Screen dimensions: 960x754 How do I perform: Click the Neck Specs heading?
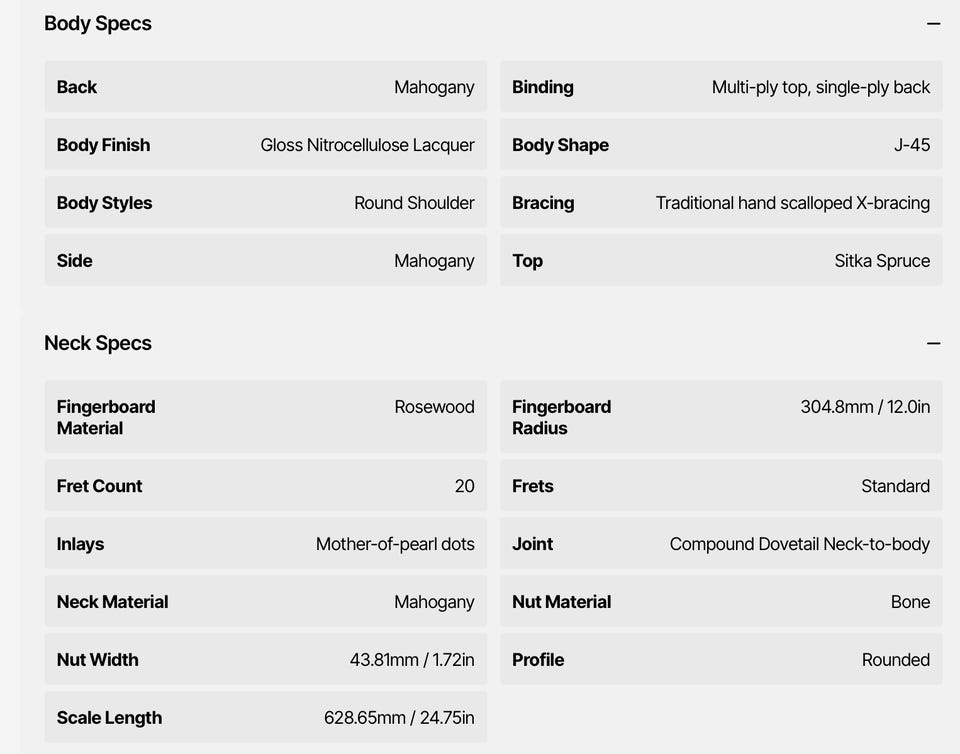98,343
